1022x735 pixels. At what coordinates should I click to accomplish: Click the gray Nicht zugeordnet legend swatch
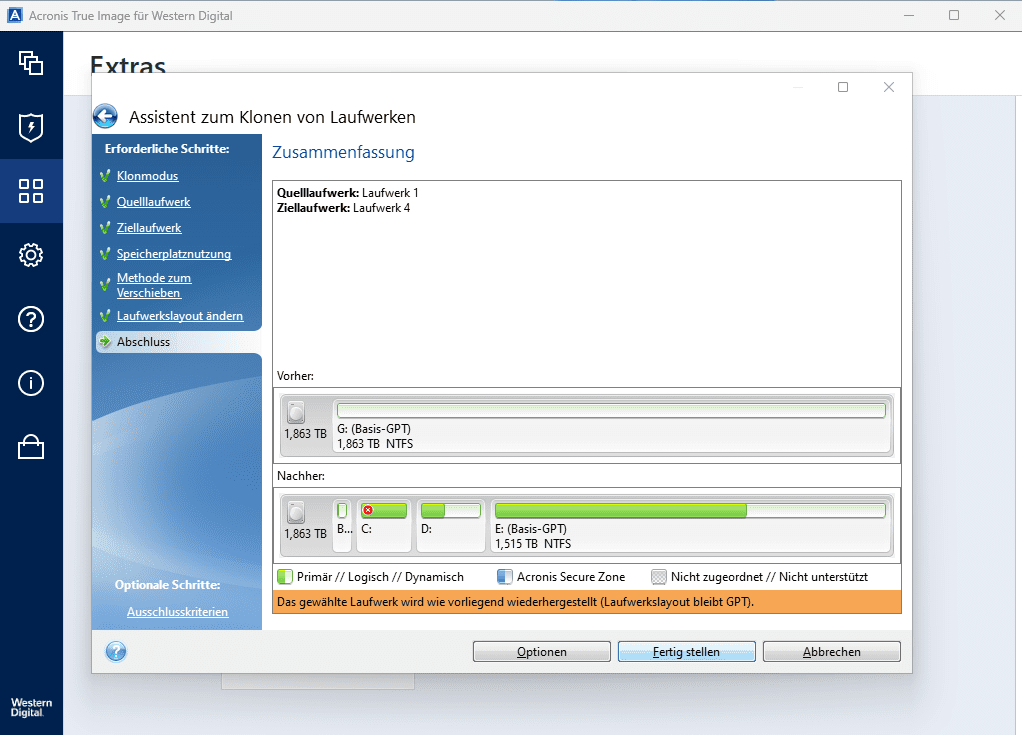[659, 577]
